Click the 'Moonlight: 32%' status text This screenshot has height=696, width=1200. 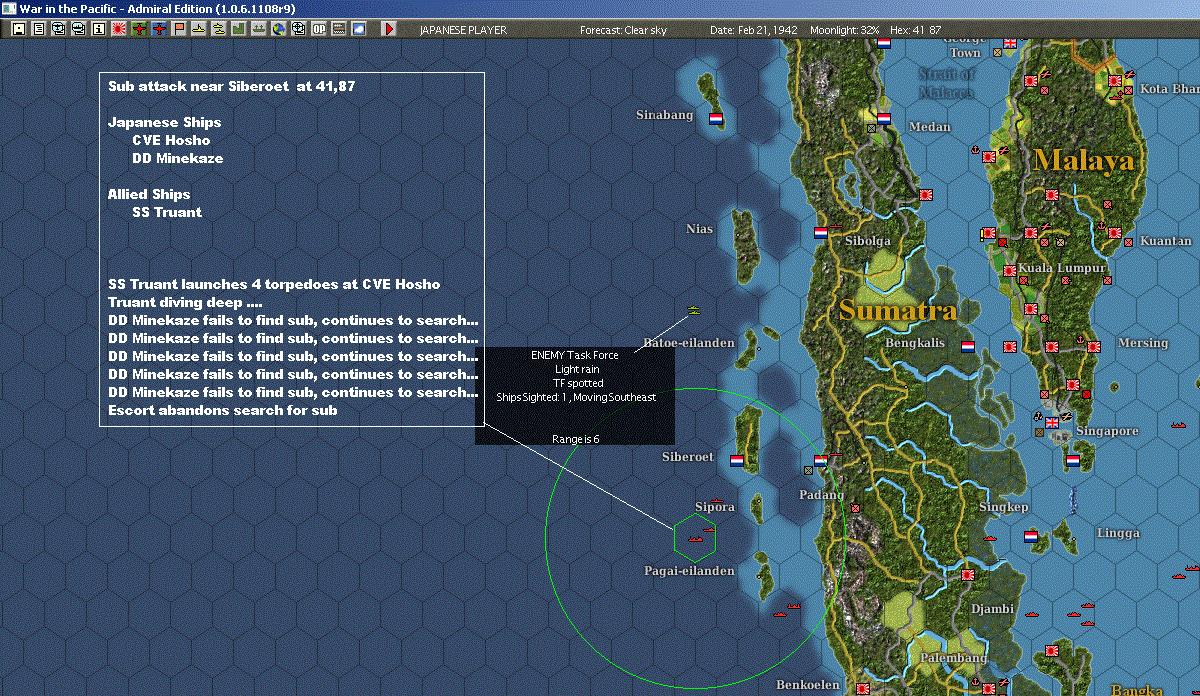(845, 30)
